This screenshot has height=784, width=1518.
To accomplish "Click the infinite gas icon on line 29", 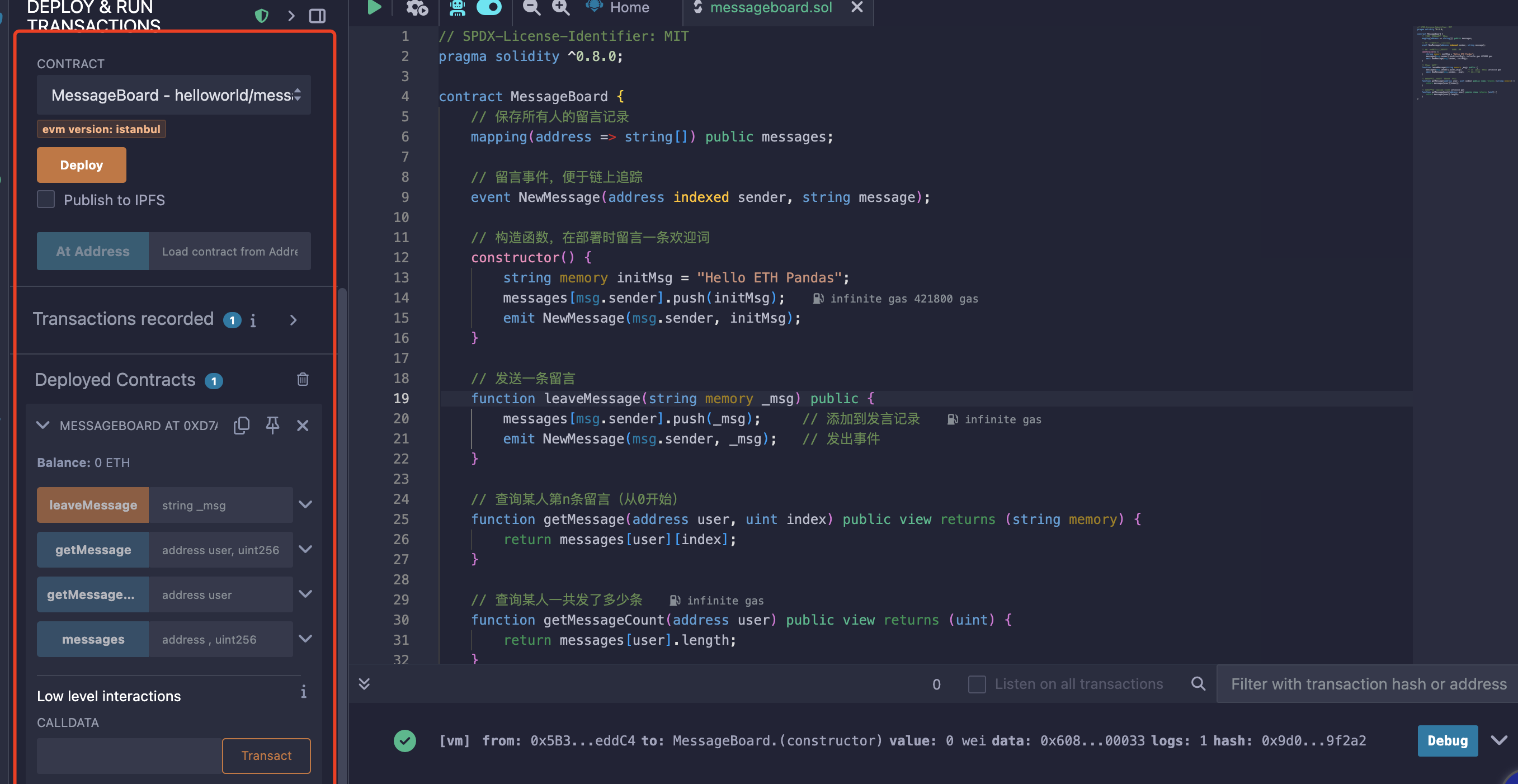I will [x=675, y=600].
